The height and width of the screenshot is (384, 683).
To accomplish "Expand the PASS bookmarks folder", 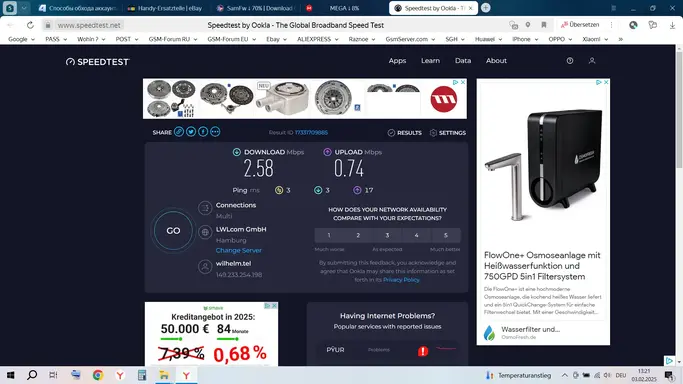I will click(x=56, y=39).
